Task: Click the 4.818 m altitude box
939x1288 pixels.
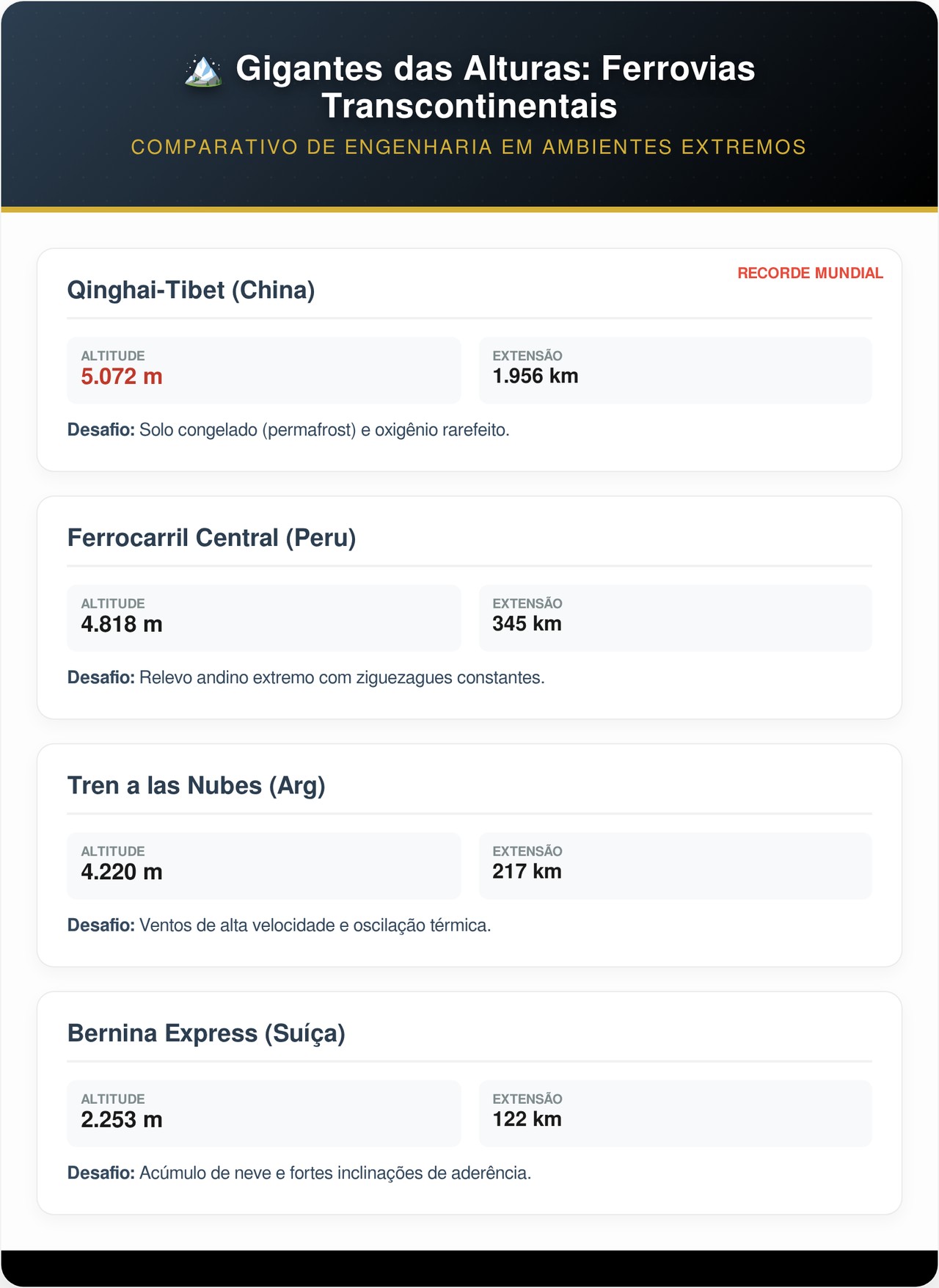Action: (x=263, y=617)
